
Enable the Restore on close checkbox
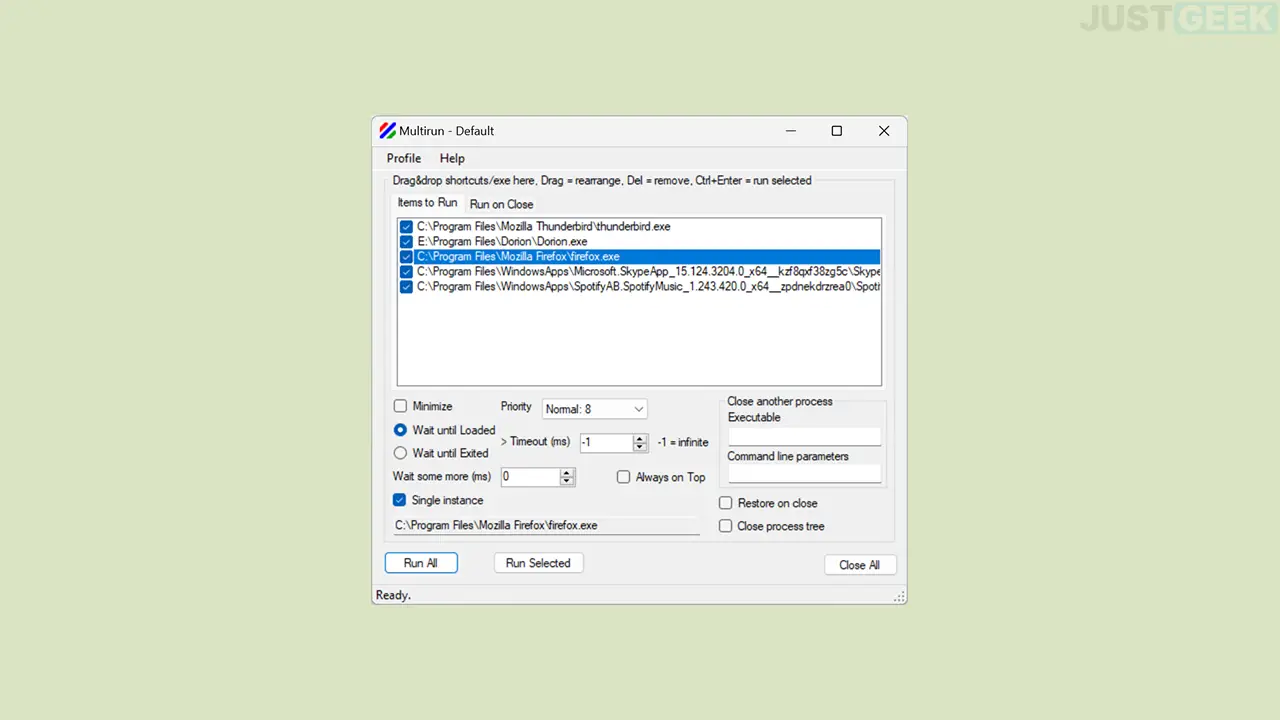pos(726,503)
